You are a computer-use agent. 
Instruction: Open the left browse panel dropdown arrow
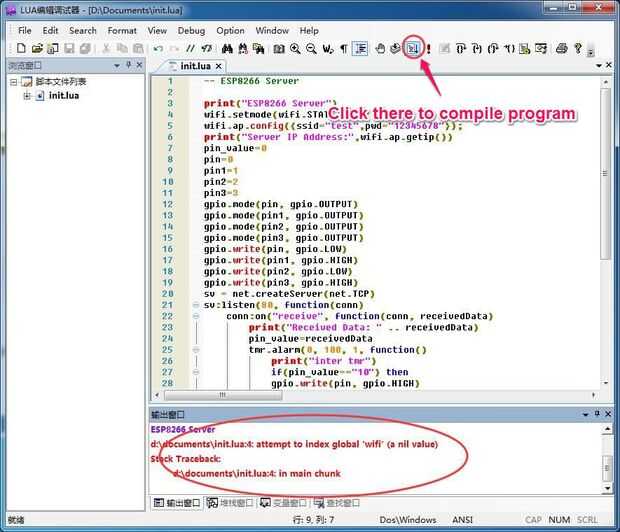pyautogui.click(x=117, y=65)
